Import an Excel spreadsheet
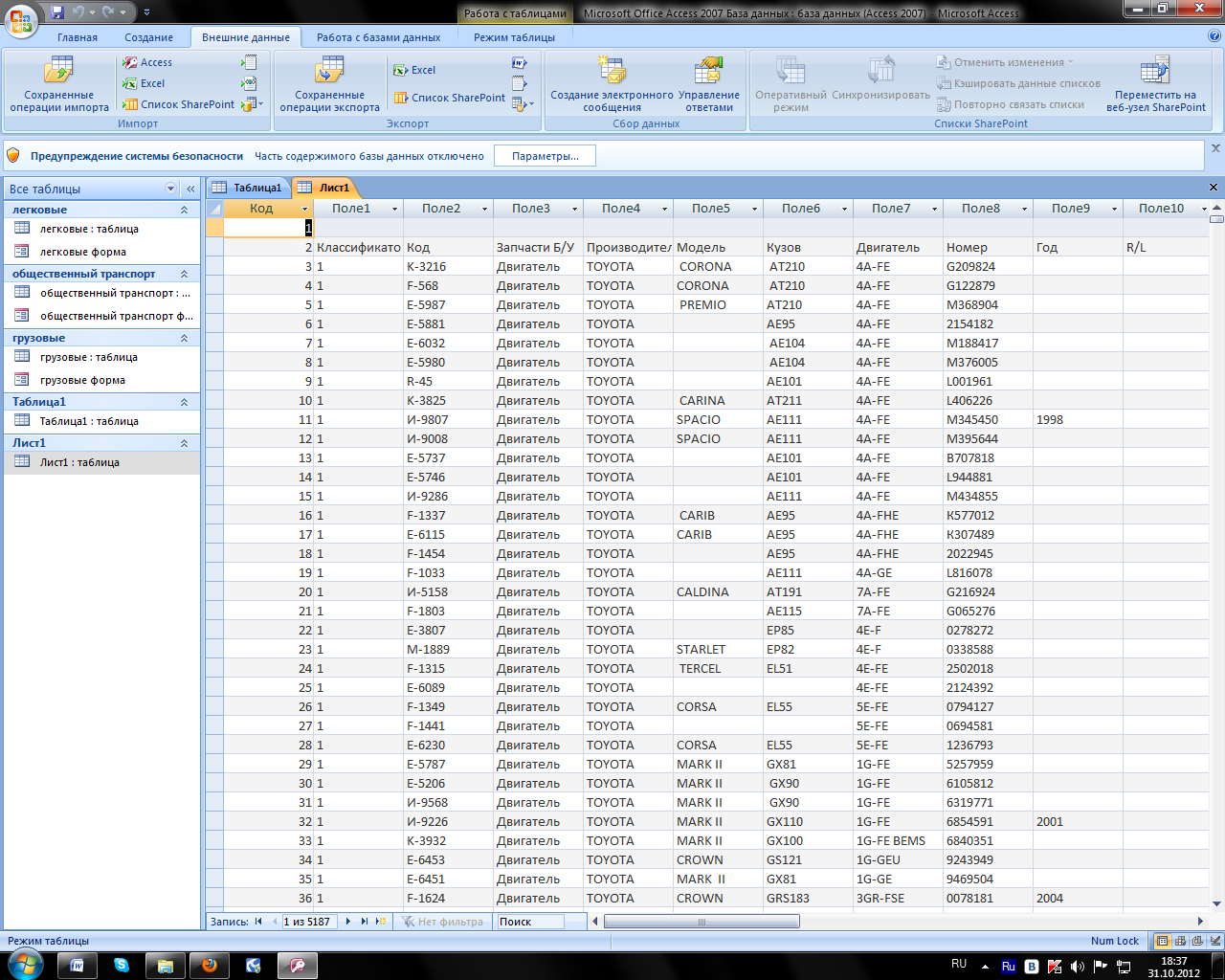This screenshot has width=1225, height=980. [145, 83]
